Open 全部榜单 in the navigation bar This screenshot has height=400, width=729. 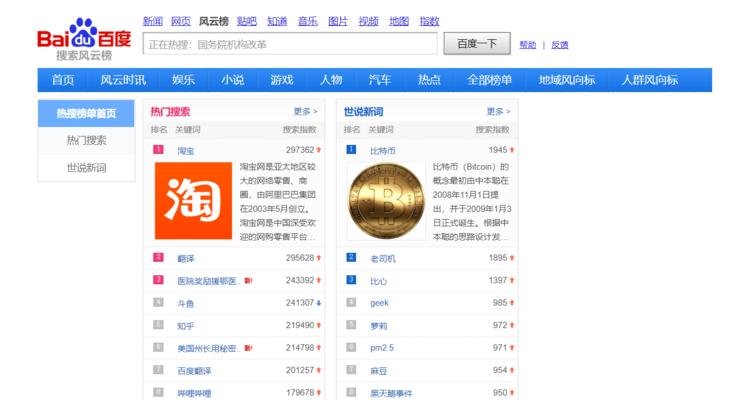[490, 80]
